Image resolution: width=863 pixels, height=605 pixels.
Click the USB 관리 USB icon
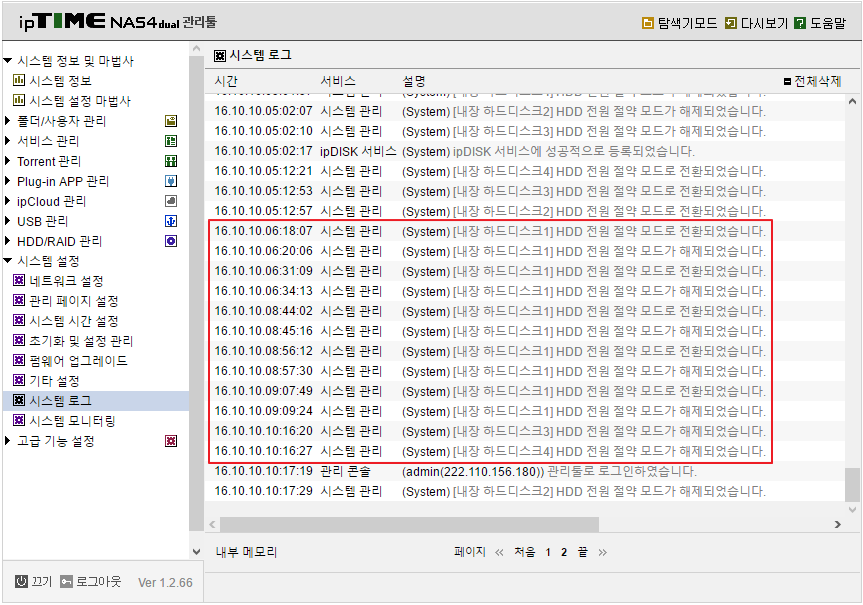click(x=171, y=221)
